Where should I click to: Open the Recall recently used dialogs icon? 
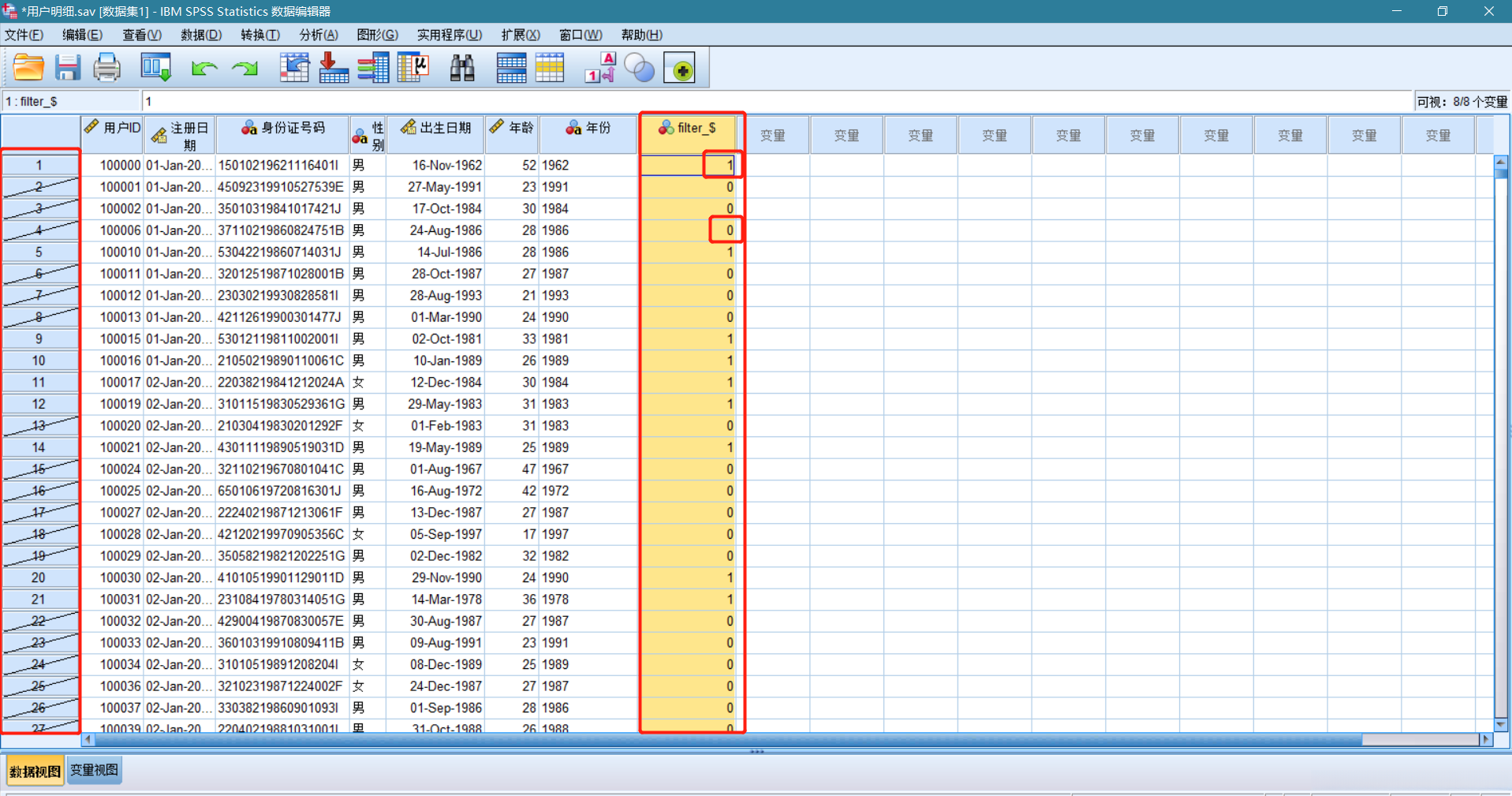point(155,68)
